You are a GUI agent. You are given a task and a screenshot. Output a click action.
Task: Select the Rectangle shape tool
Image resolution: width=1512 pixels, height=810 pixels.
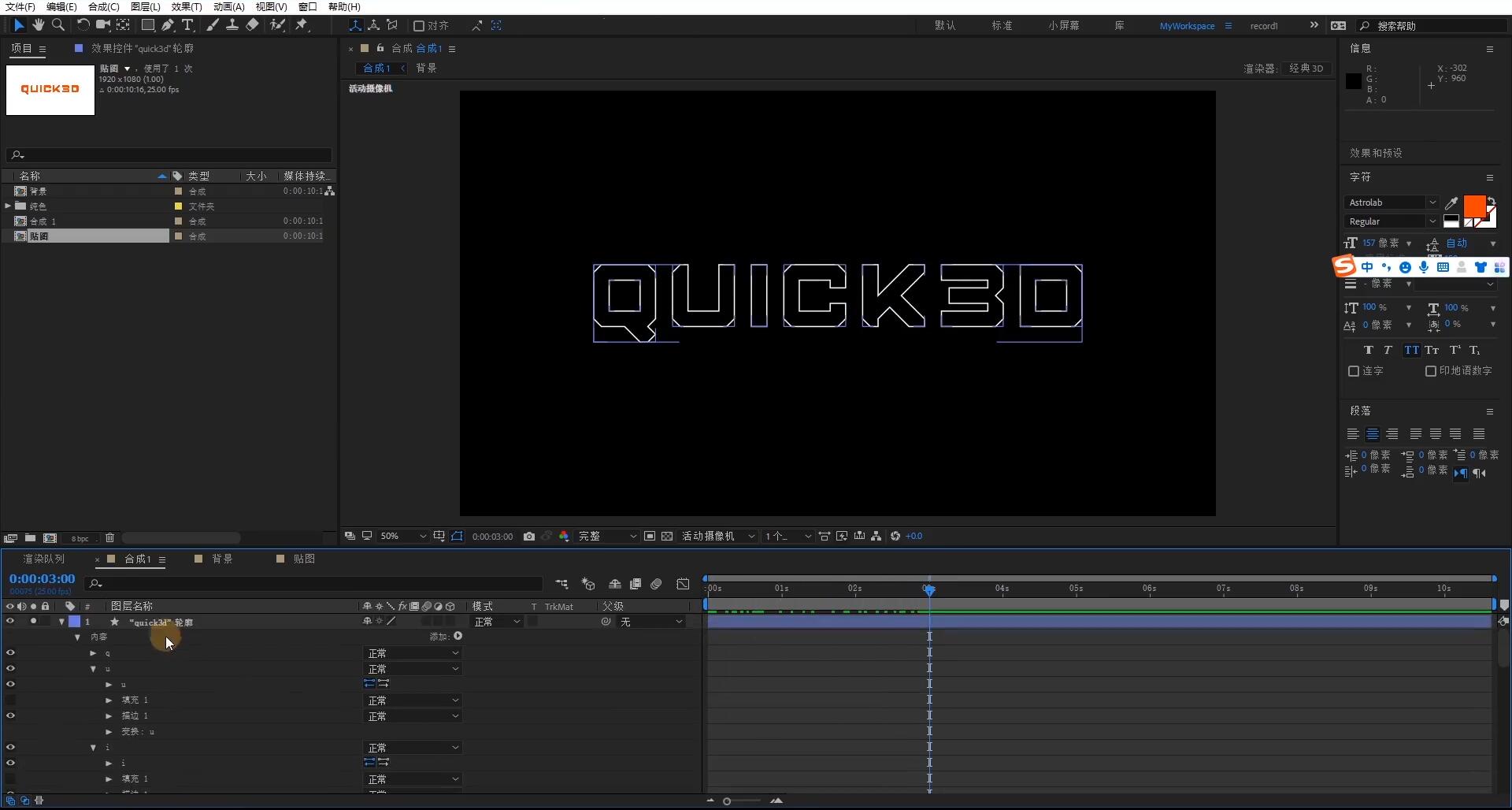click(147, 25)
